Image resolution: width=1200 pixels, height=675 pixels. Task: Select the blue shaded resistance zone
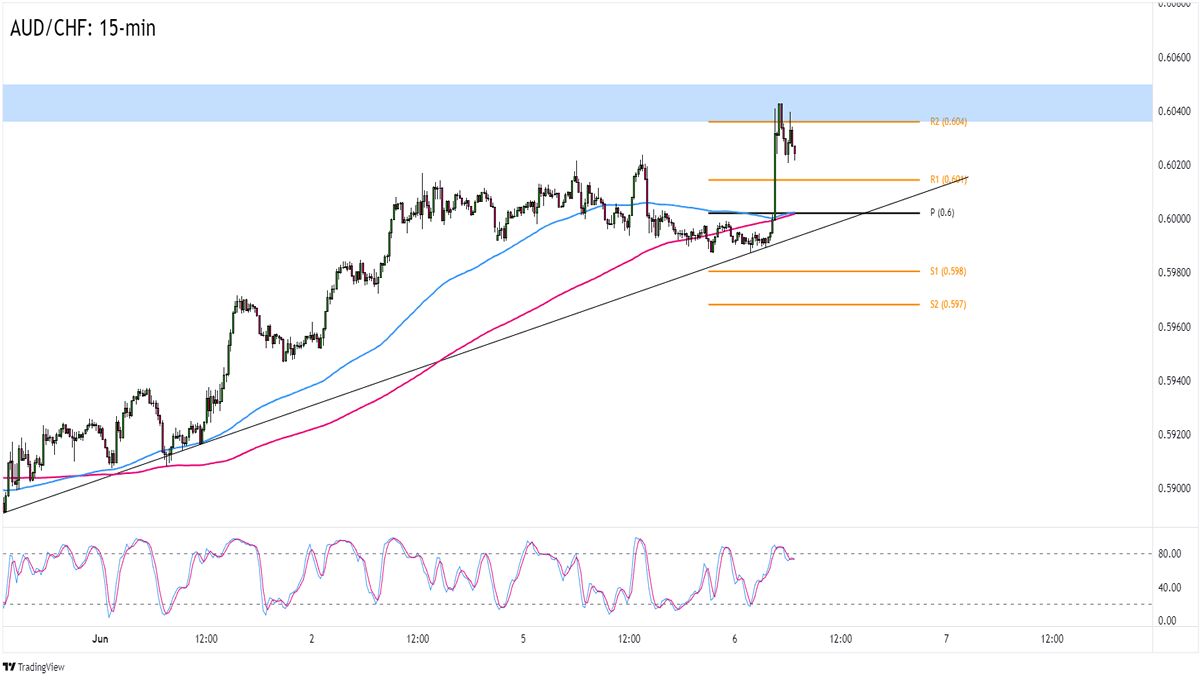(400, 103)
